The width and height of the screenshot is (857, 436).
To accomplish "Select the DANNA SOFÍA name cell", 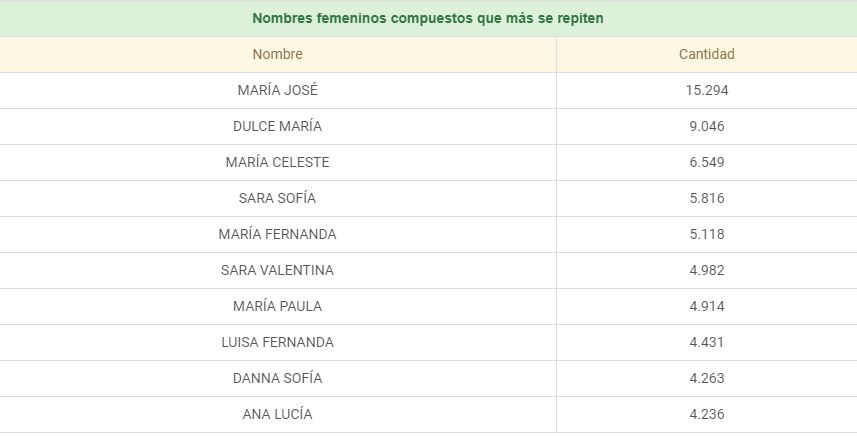I will (277, 378).
